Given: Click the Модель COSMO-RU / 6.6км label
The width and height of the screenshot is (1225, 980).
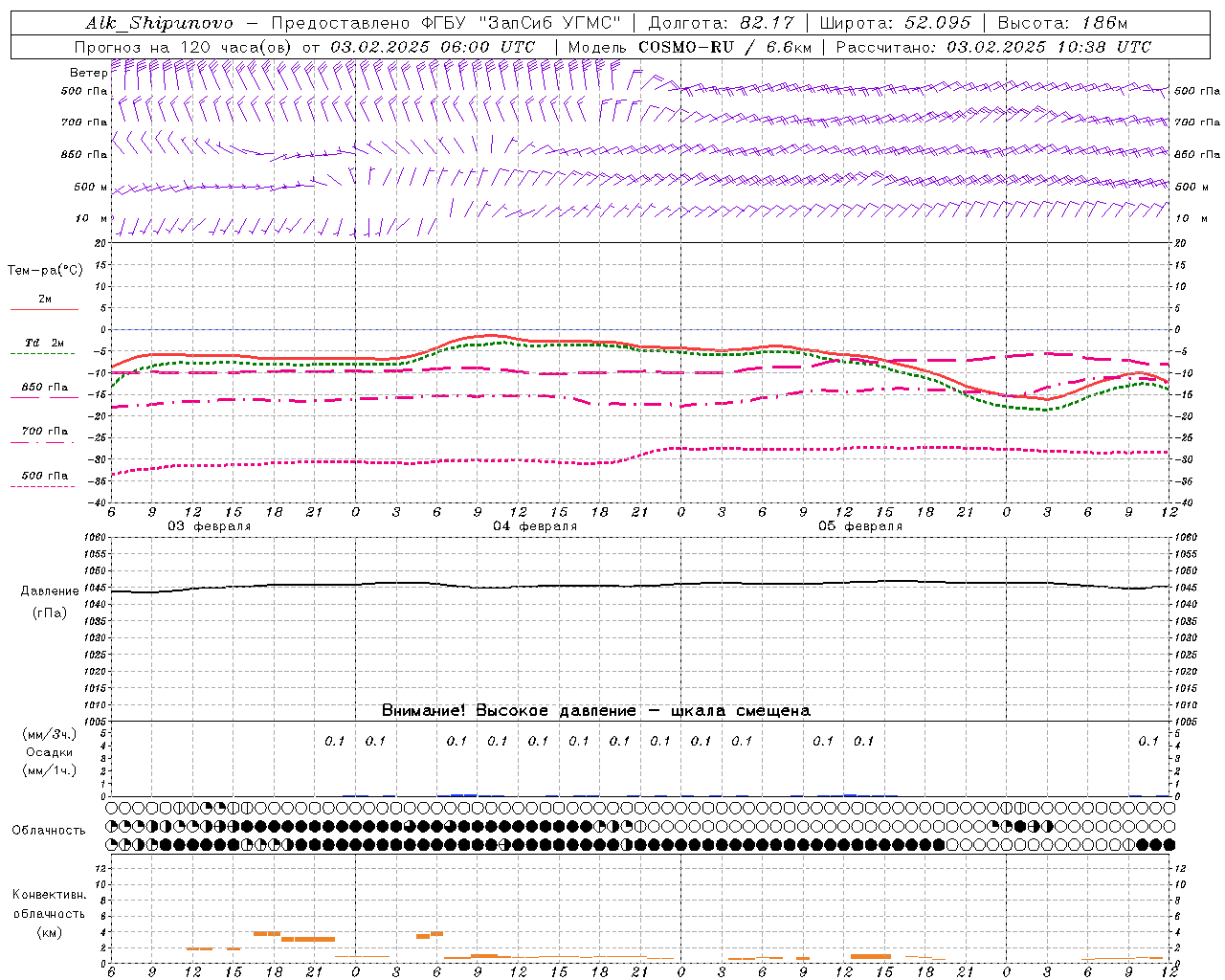Looking at the screenshot, I should pyautogui.click(x=690, y=47).
